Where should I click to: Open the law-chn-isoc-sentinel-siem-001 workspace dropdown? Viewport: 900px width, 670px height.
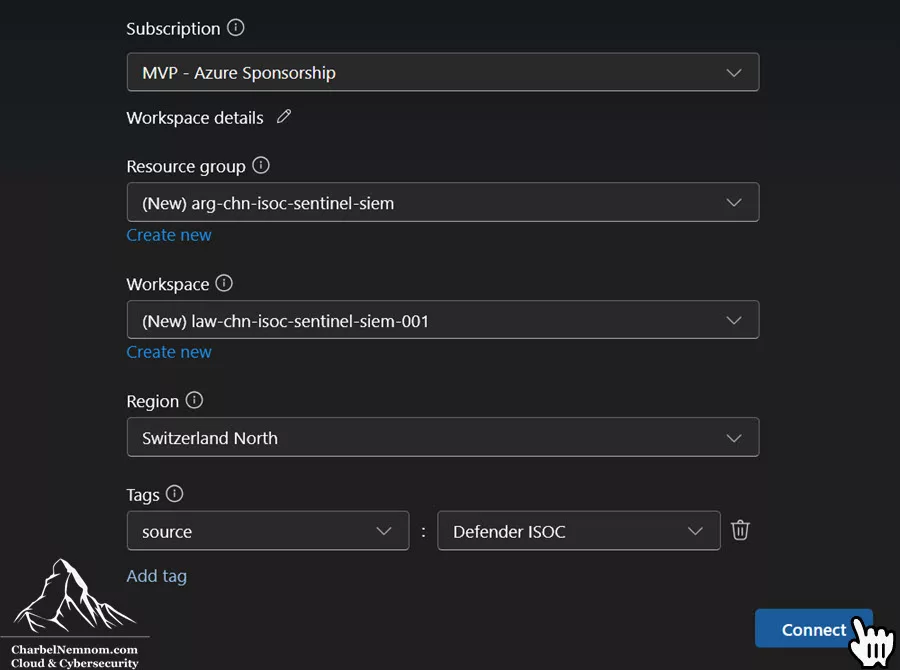(x=443, y=320)
